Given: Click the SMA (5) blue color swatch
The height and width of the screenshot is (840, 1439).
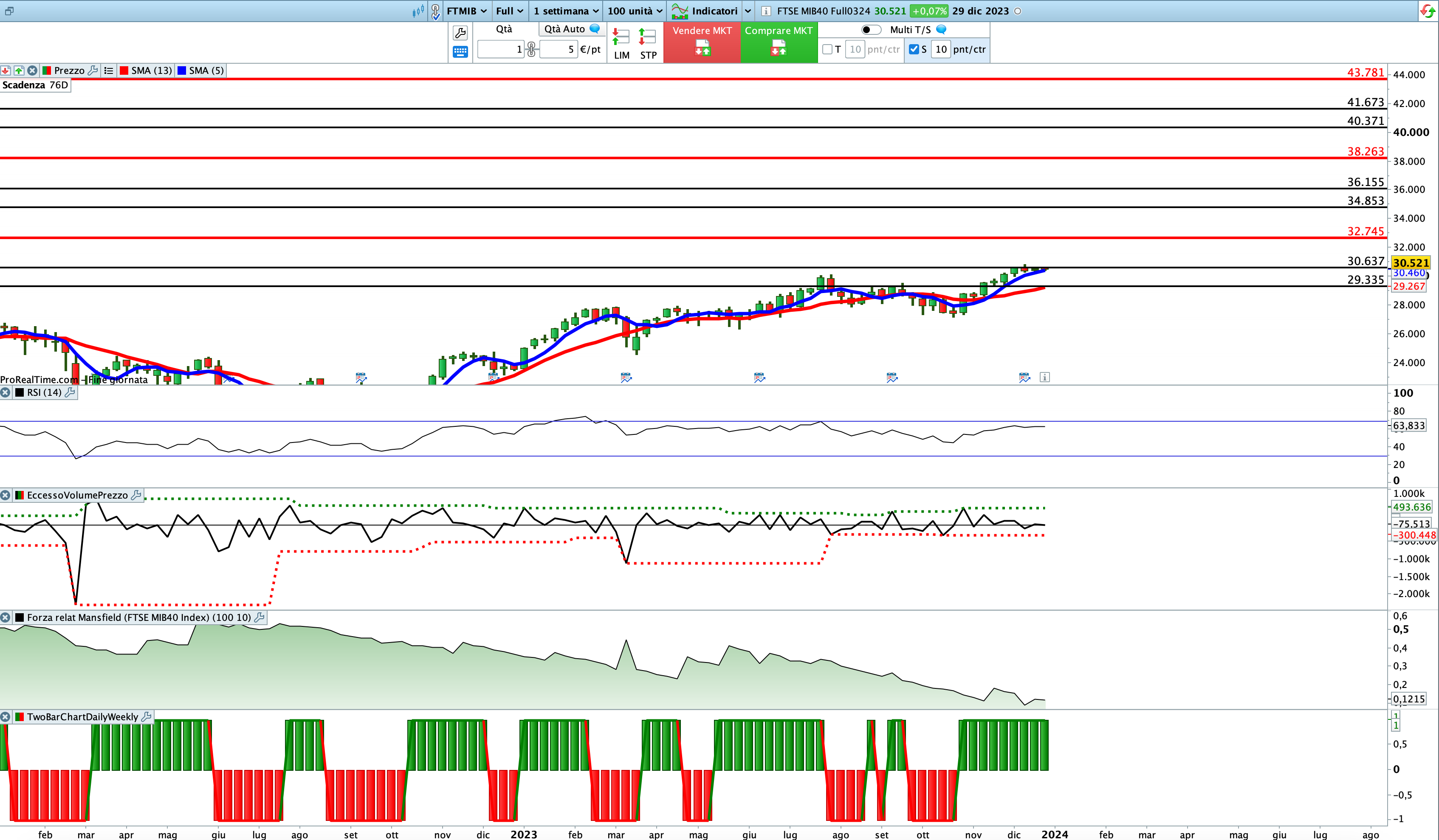Looking at the screenshot, I should pos(182,70).
